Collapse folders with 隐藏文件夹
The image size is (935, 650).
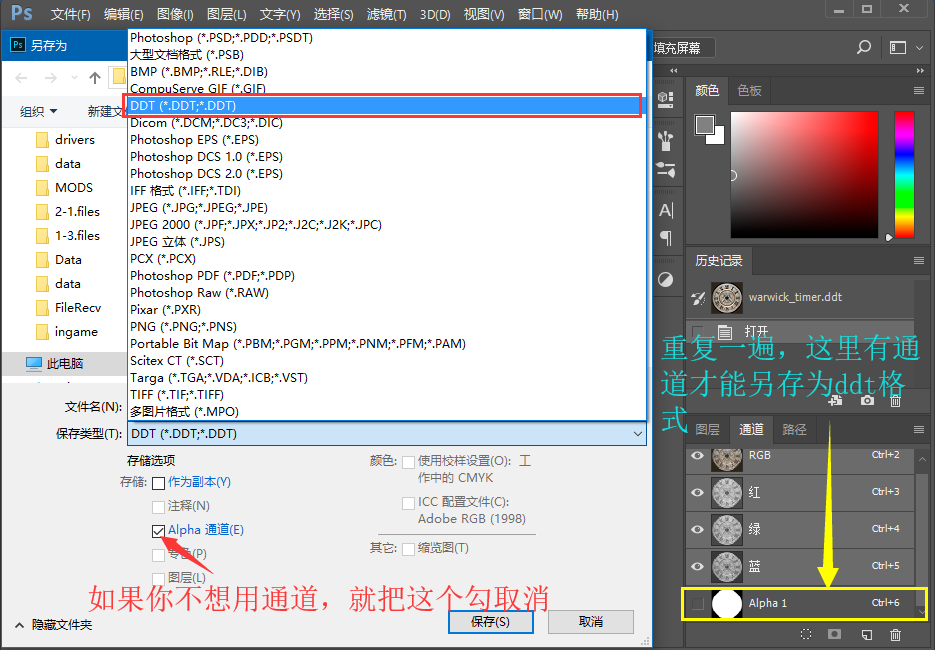click(x=53, y=625)
